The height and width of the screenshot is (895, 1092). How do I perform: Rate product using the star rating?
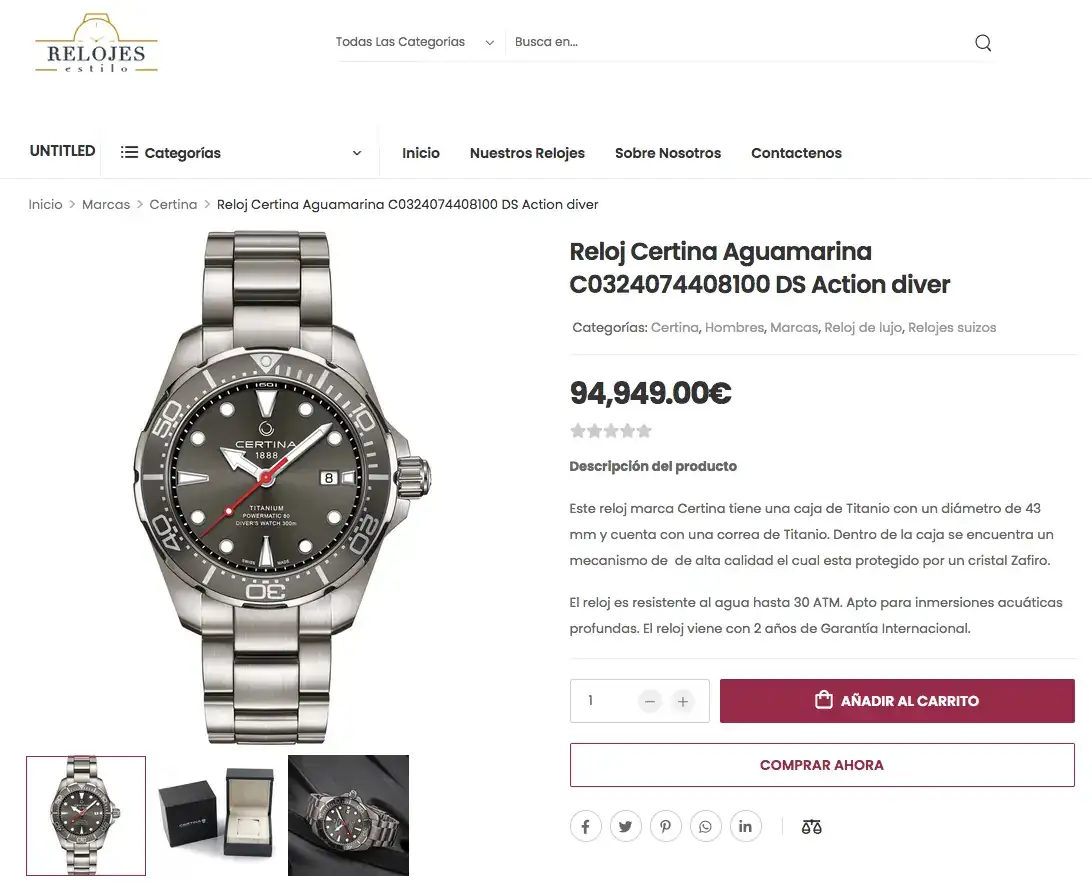(x=611, y=431)
